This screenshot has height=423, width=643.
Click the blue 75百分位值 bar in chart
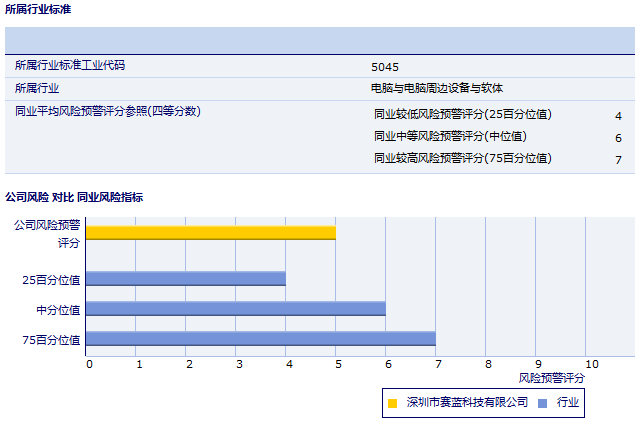pyautogui.click(x=260, y=339)
